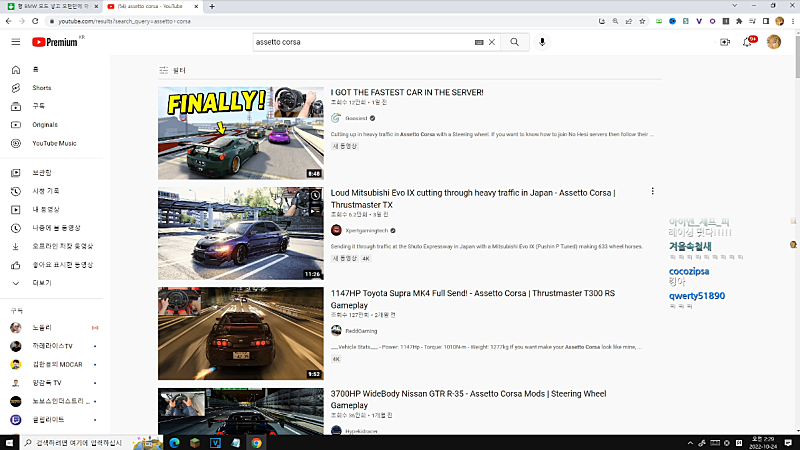Open the 3700HP Nissan GTR R-35 thumbnail
This screenshot has width=800, height=450.
(241, 411)
